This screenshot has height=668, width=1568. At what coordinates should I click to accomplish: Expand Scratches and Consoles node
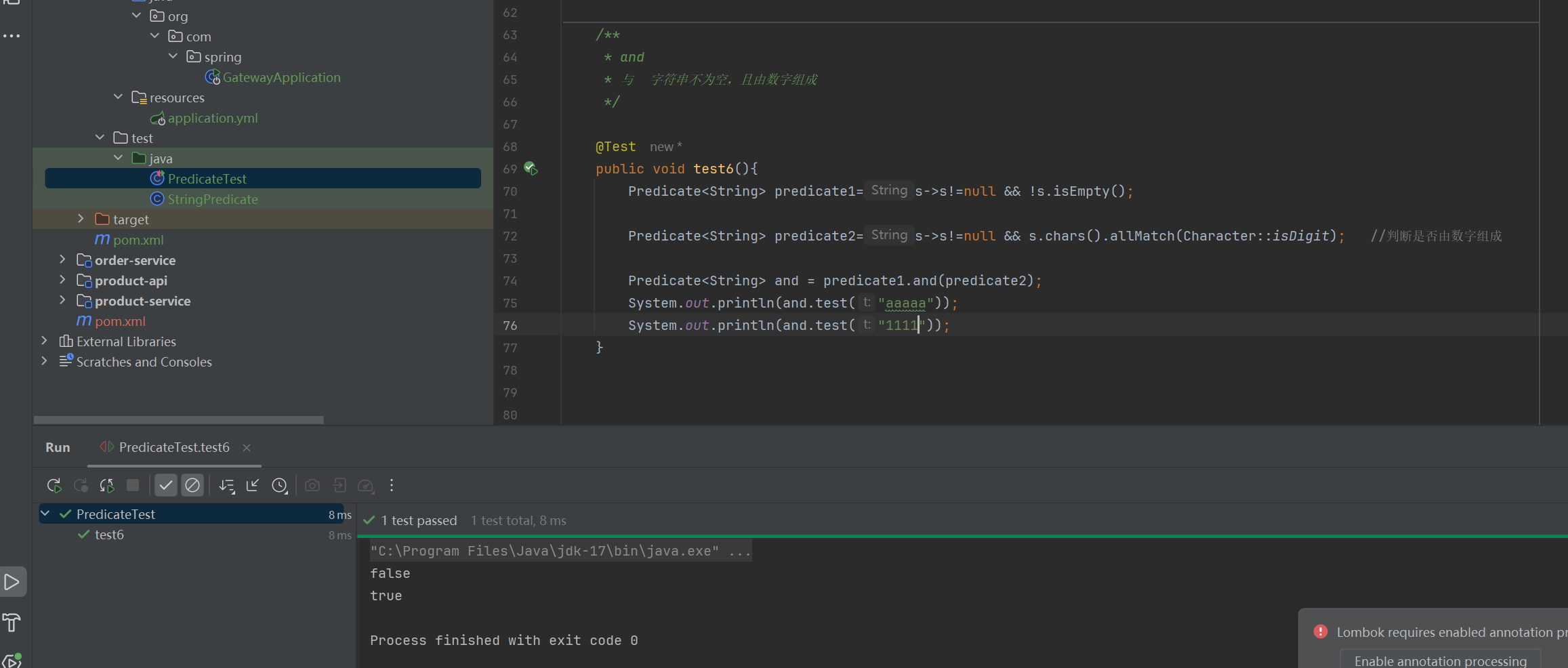pos(45,361)
